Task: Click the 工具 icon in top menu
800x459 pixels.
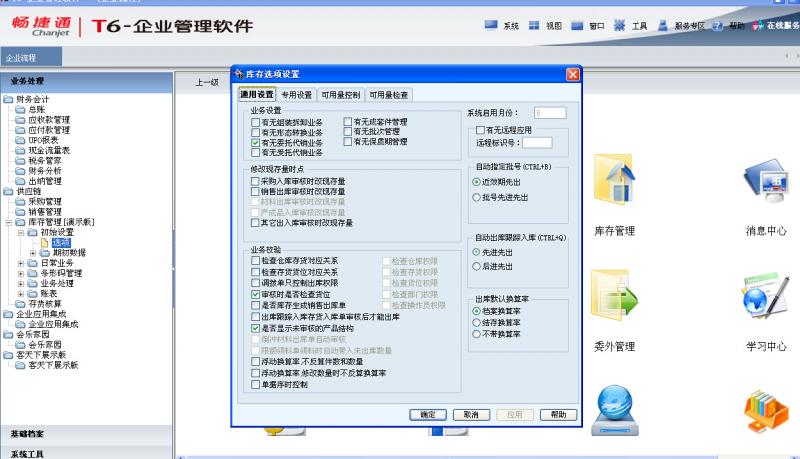Action: (619, 25)
